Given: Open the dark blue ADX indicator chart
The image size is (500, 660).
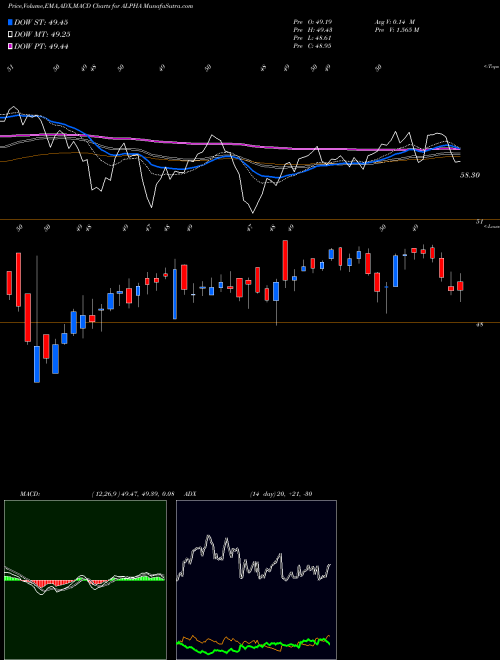Looking at the screenshot, I should point(256,580).
